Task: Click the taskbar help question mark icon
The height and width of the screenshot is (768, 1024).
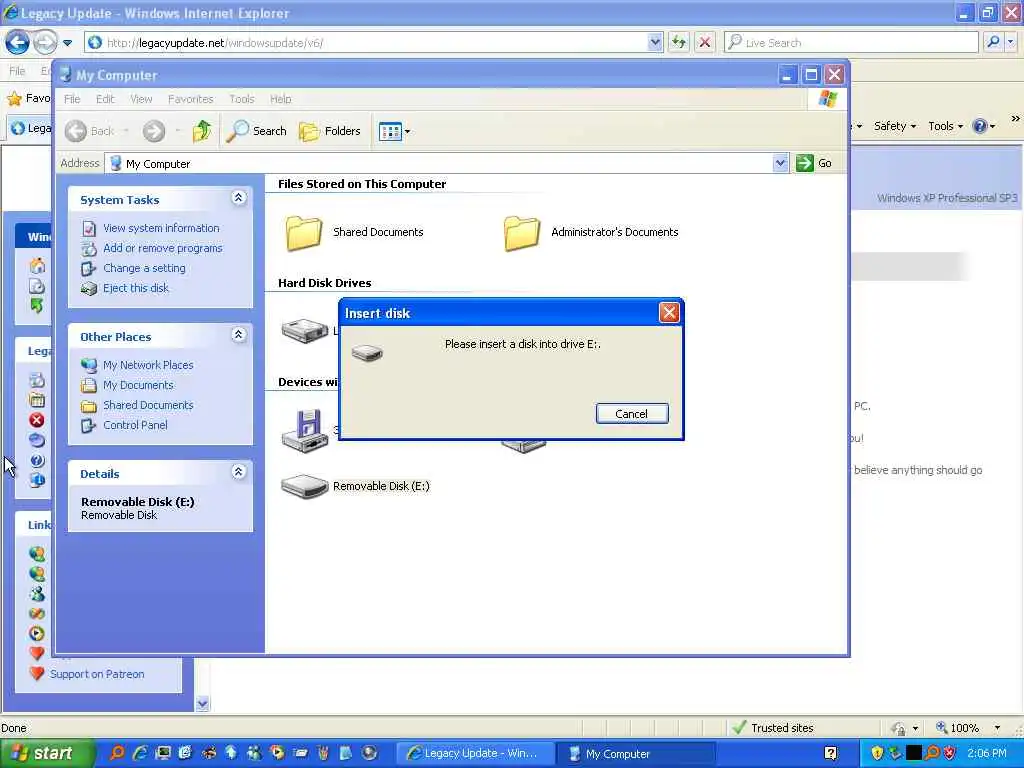Action: pyautogui.click(x=830, y=753)
